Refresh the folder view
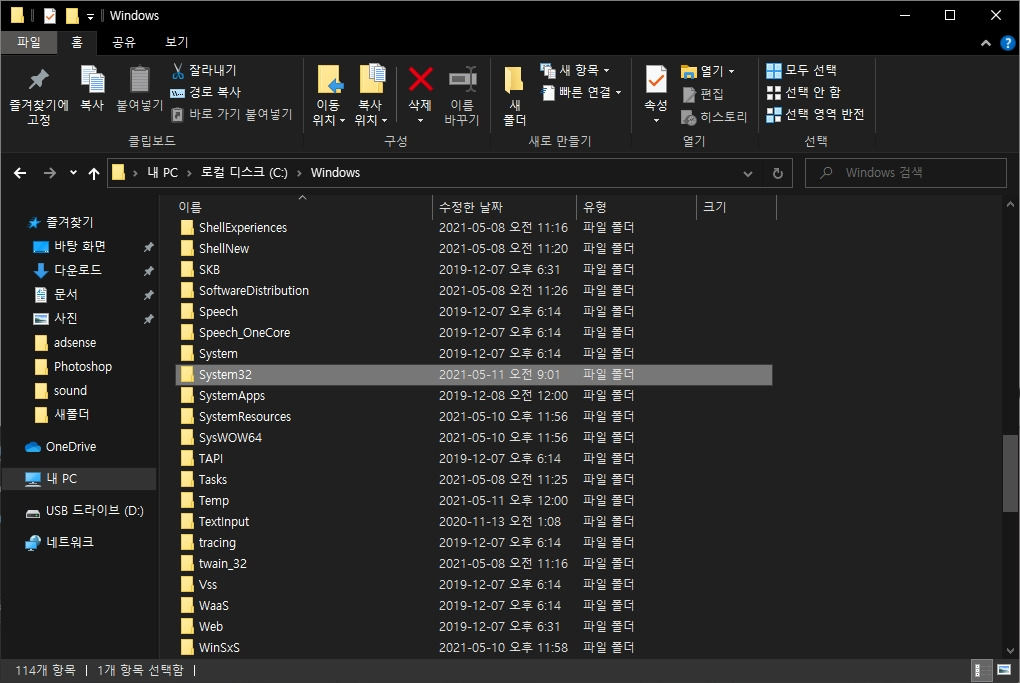This screenshot has width=1020, height=683. pos(777,174)
